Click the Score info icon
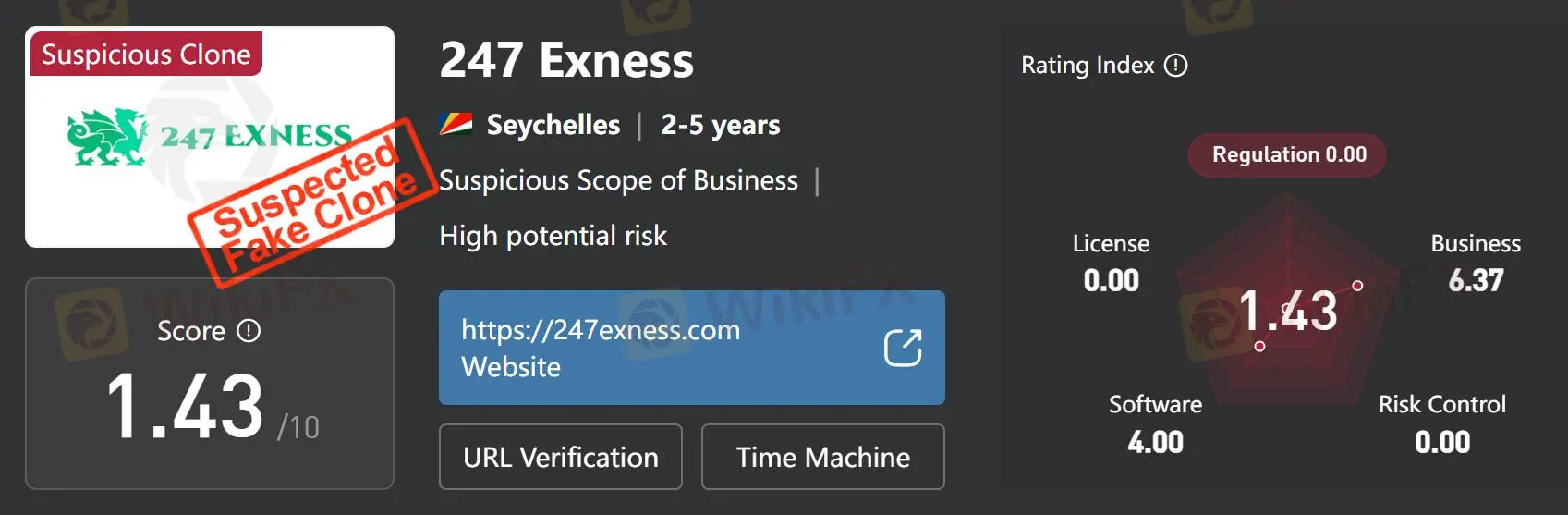 (x=249, y=331)
